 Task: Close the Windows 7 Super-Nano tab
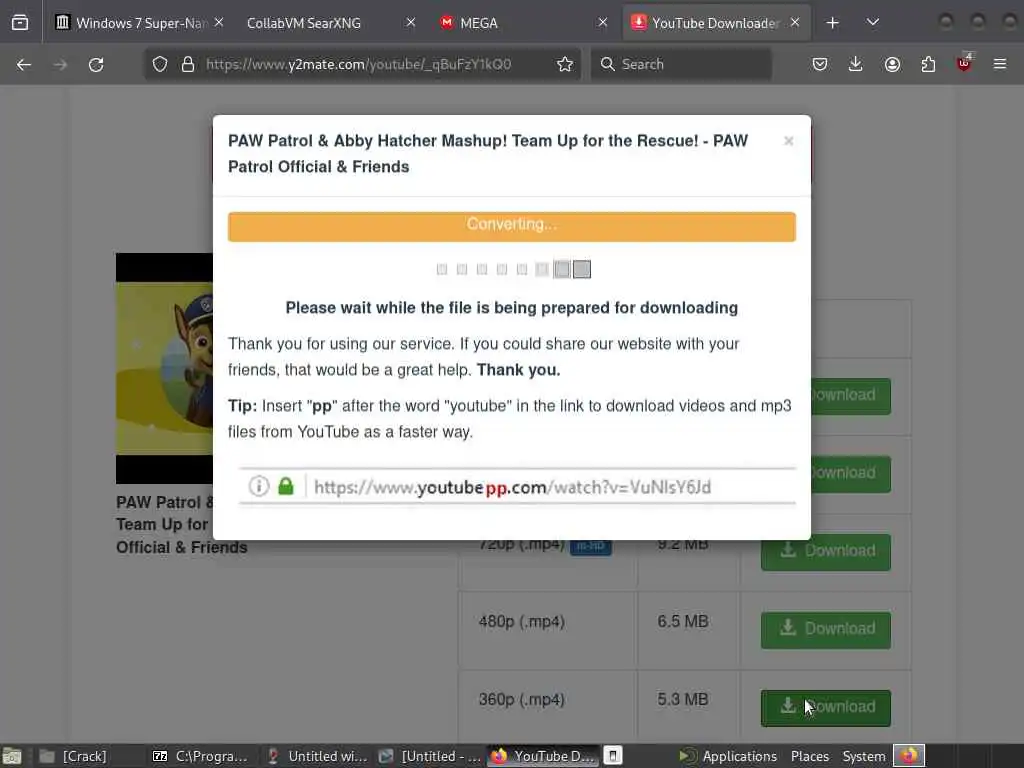[x=219, y=23]
